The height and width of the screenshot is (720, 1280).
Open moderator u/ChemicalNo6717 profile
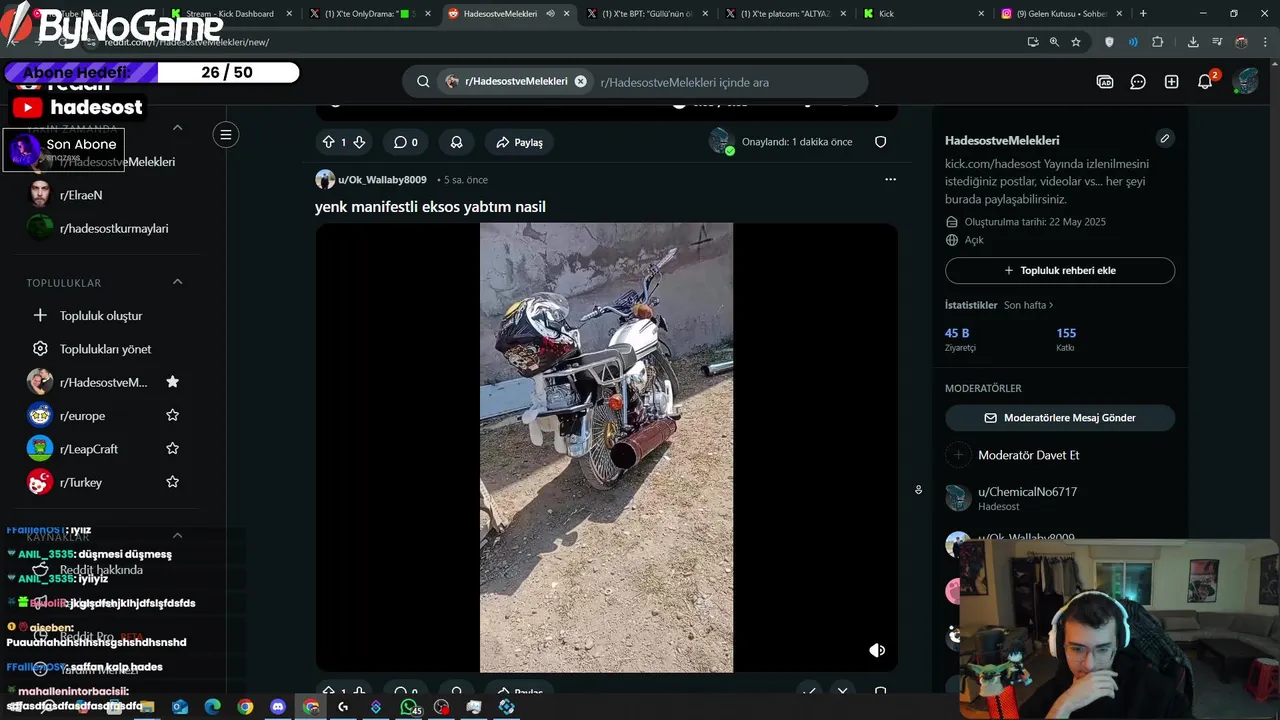coord(1027,492)
